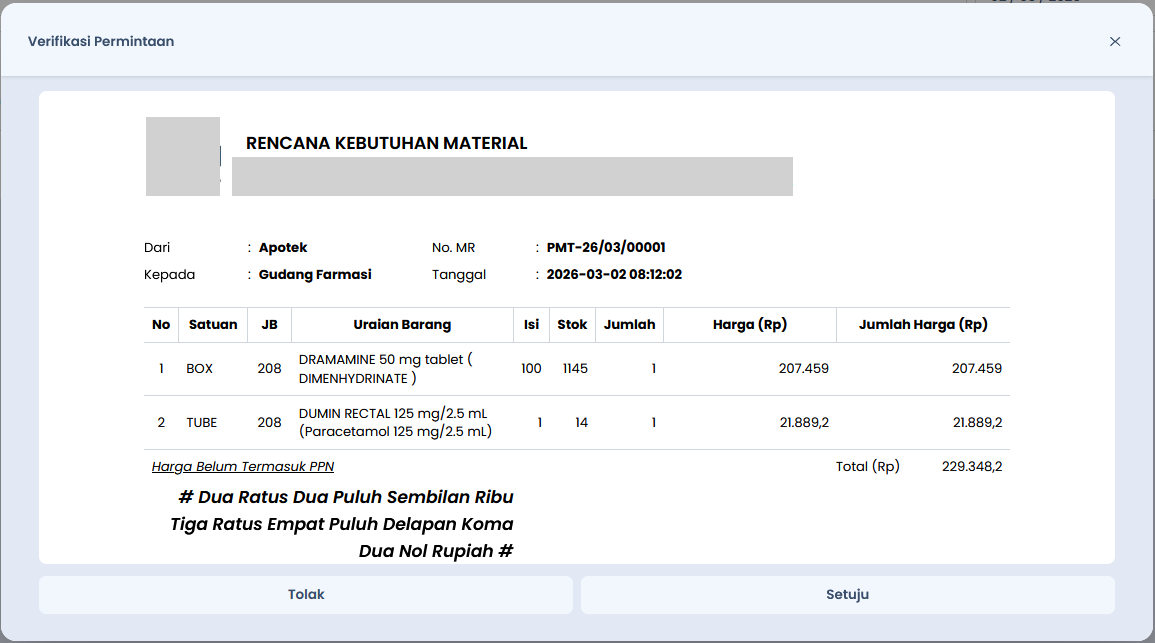
Task: Click stock value 1145
Action: 575,369
